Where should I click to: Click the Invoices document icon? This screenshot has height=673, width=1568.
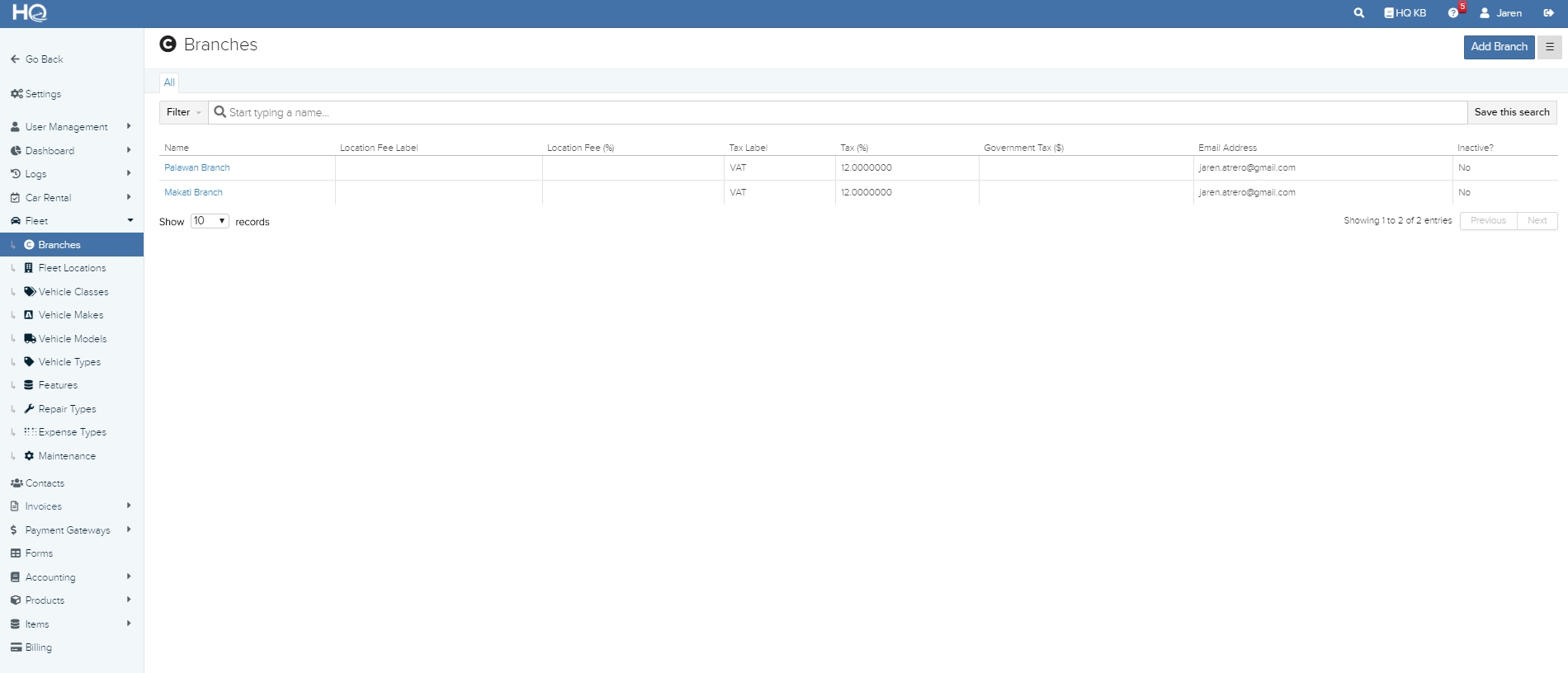pyautogui.click(x=14, y=506)
